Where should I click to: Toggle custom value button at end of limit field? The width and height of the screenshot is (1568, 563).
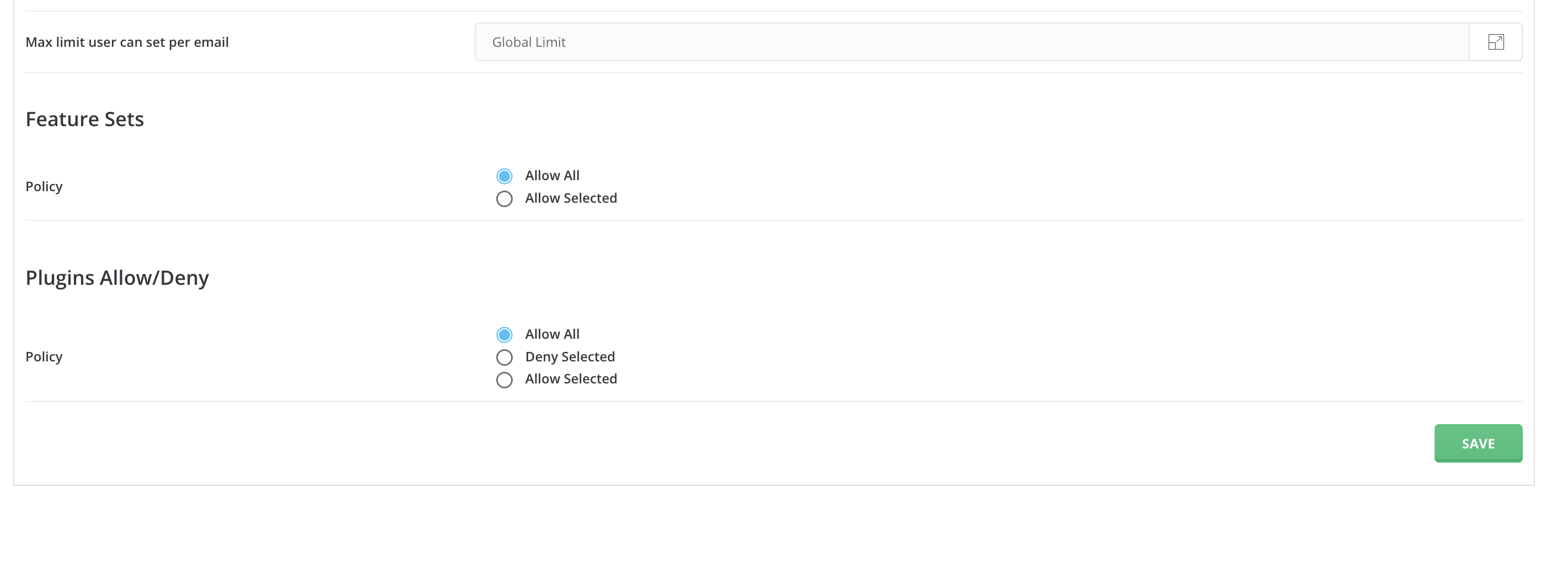coord(1496,42)
